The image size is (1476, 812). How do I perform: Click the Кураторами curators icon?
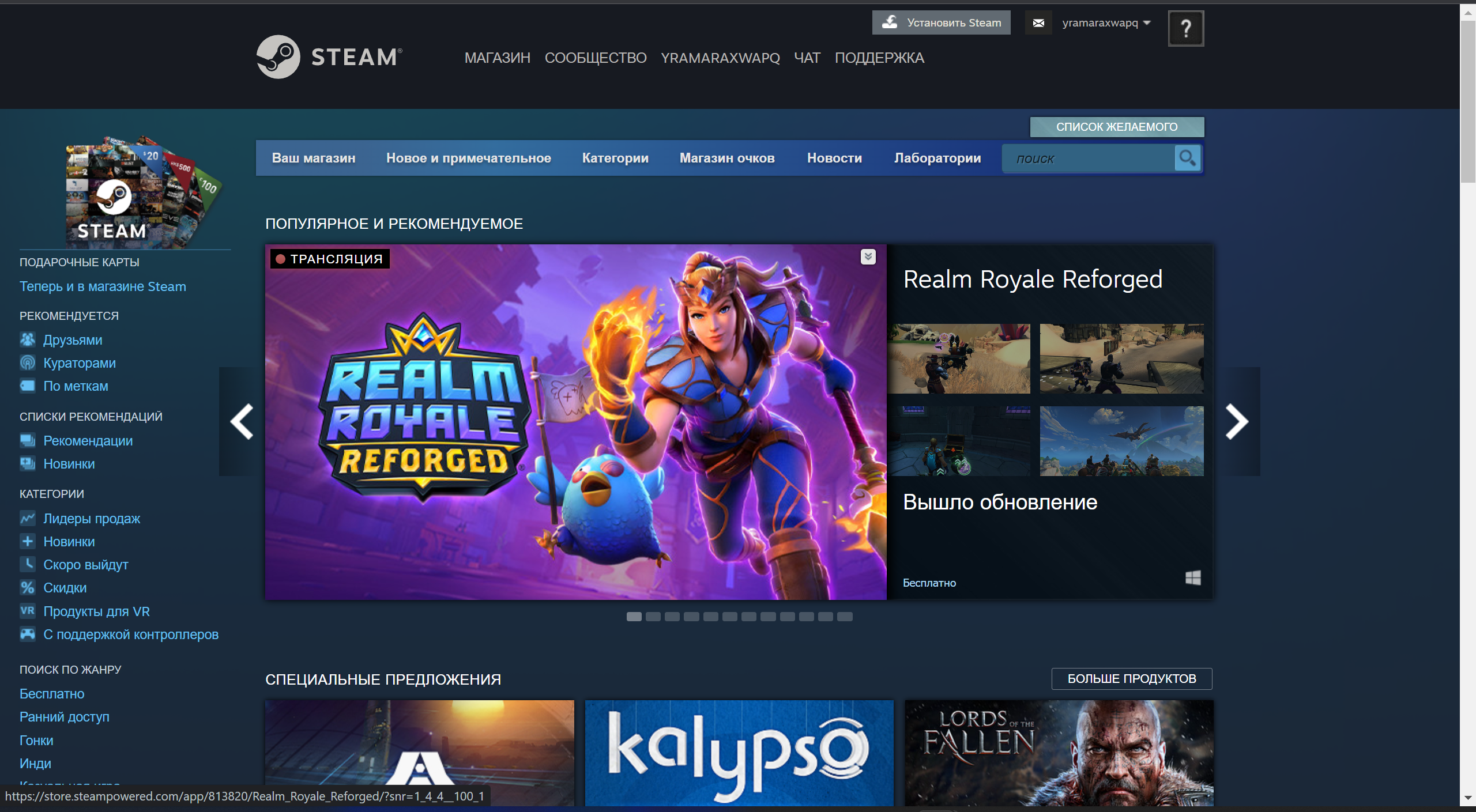click(28, 362)
